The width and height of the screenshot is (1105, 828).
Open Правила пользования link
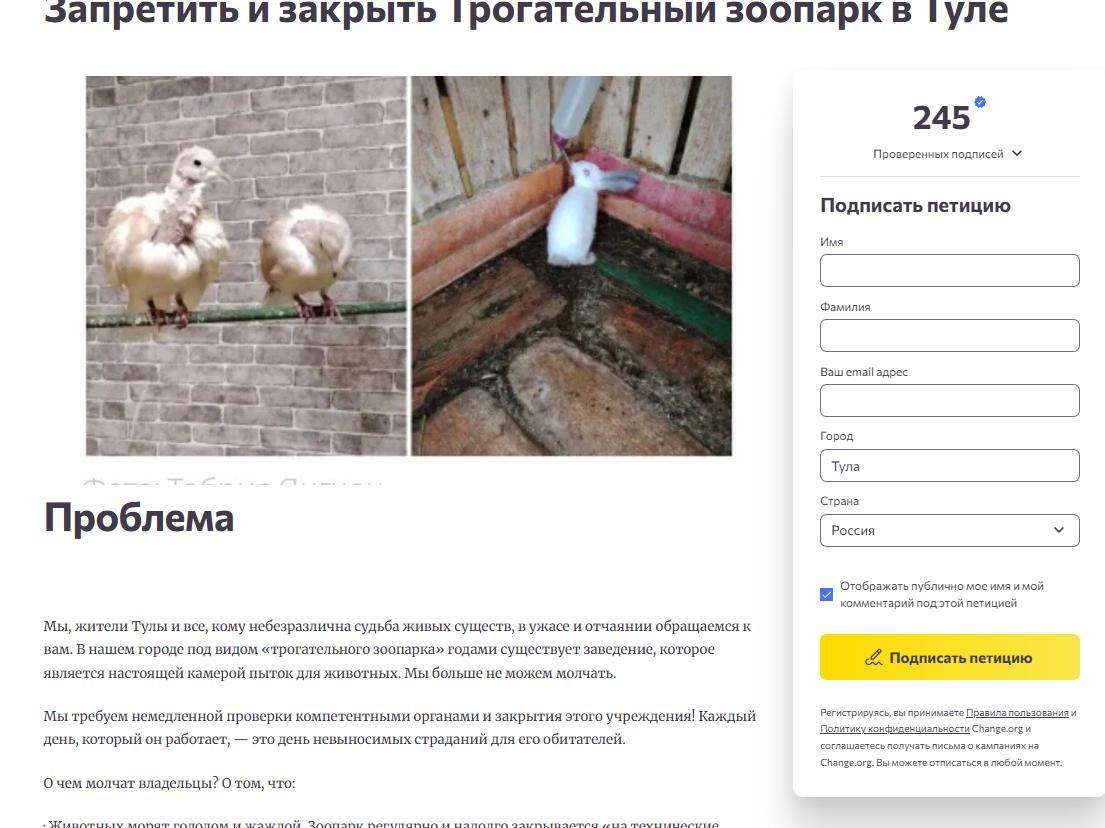click(x=1017, y=712)
